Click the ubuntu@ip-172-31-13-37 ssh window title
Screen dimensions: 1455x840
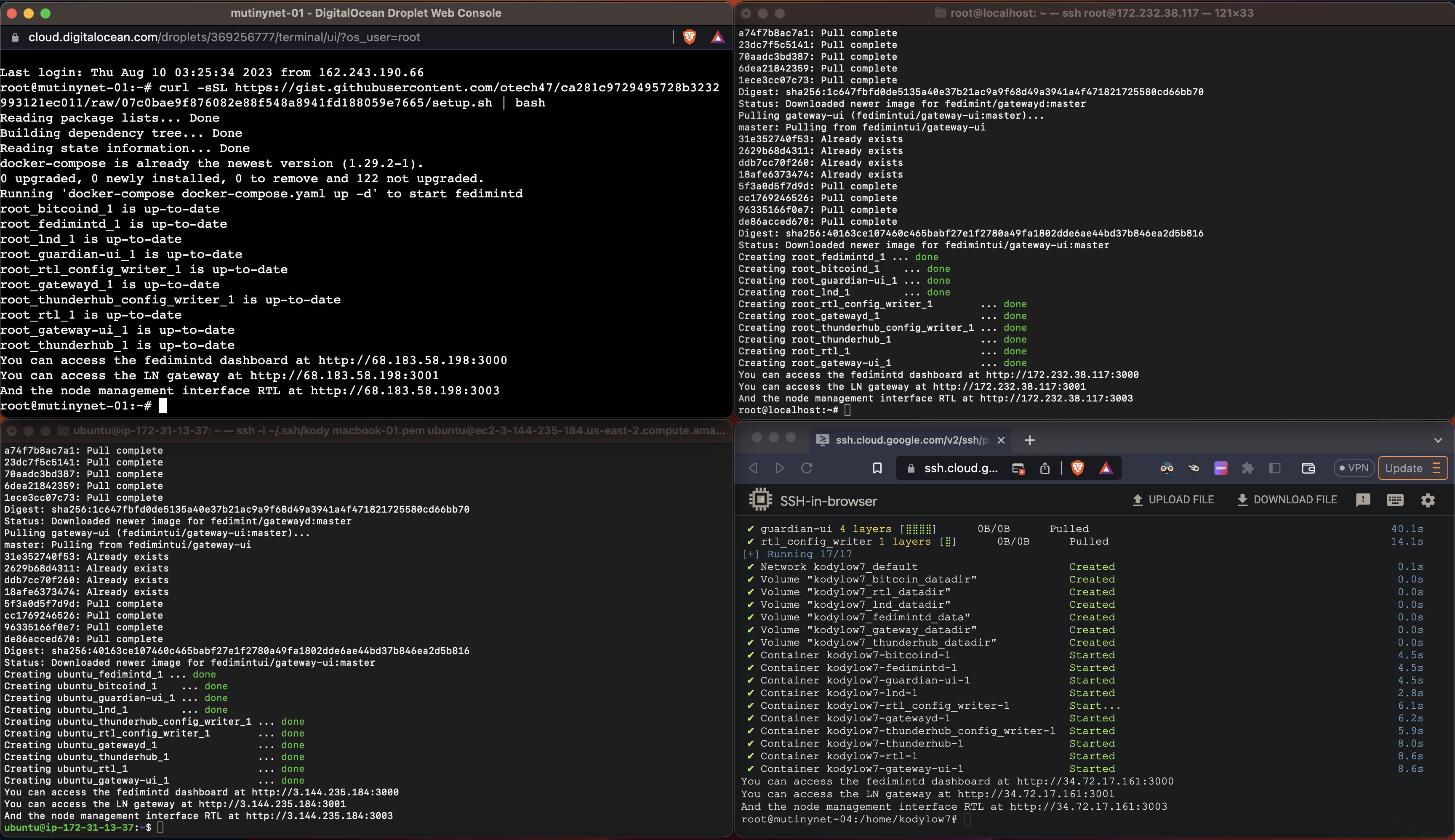[399, 431]
